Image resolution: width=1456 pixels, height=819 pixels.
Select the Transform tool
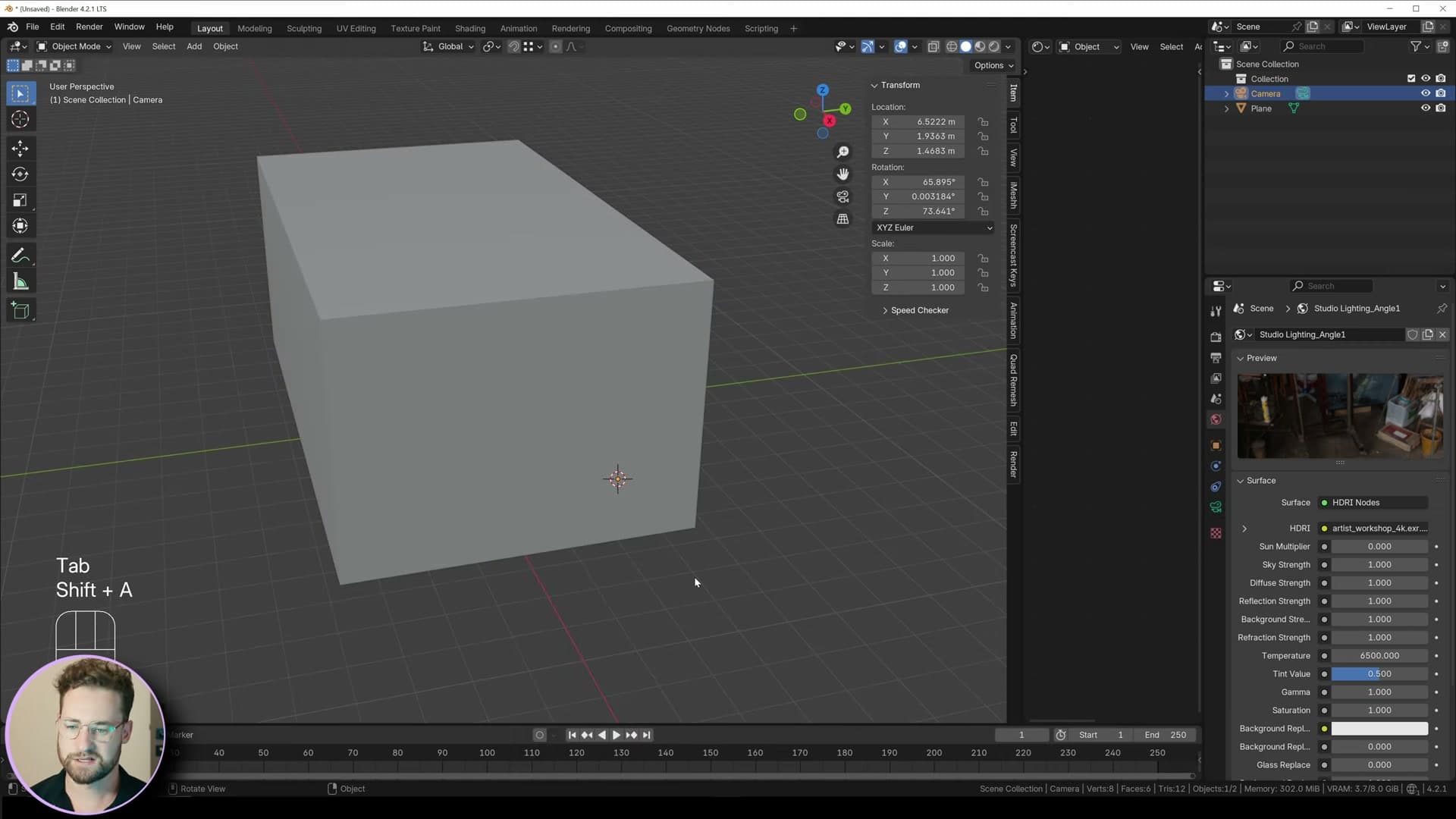click(x=20, y=227)
